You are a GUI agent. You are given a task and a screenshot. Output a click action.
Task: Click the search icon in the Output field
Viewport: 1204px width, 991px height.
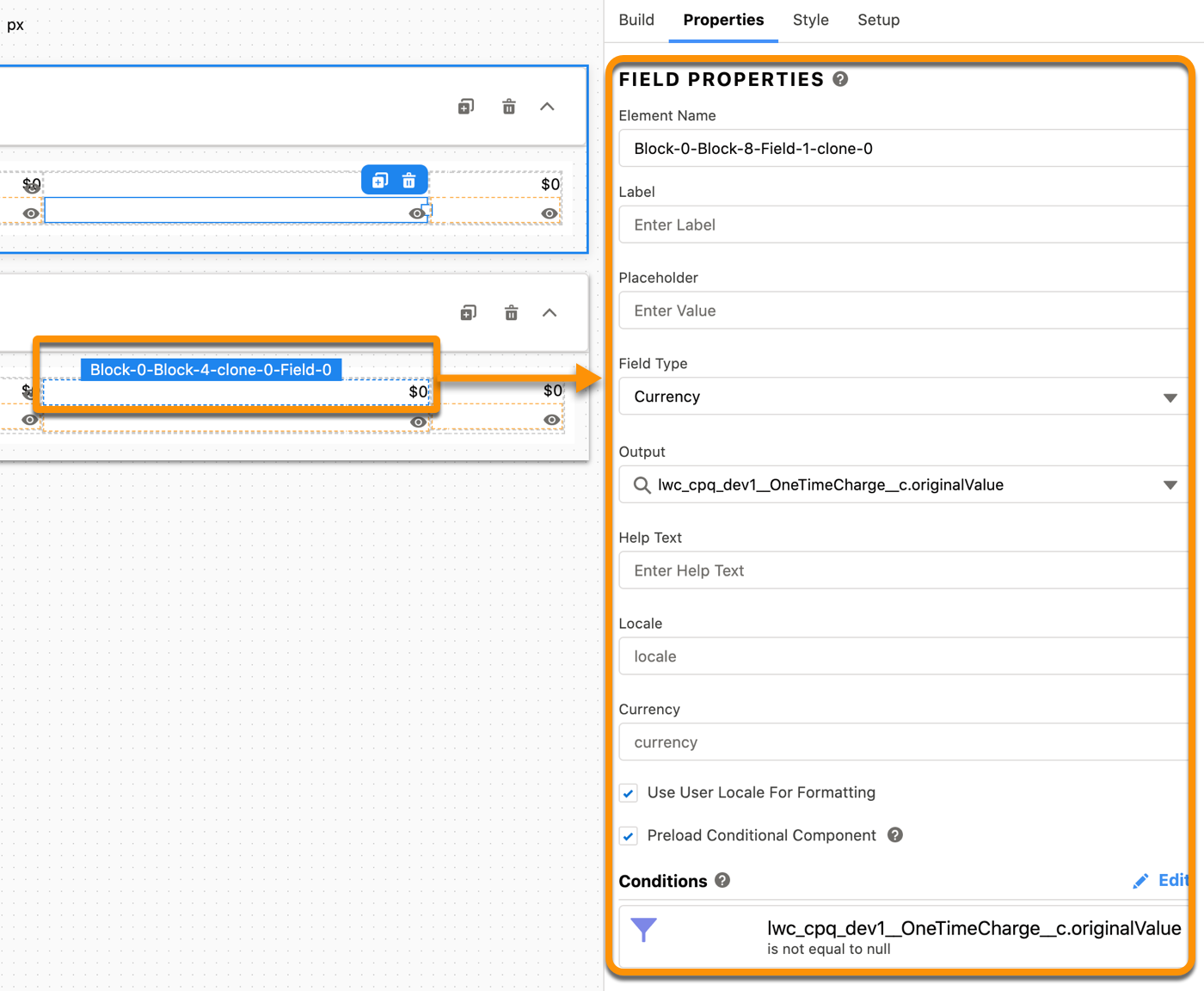click(x=642, y=485)
